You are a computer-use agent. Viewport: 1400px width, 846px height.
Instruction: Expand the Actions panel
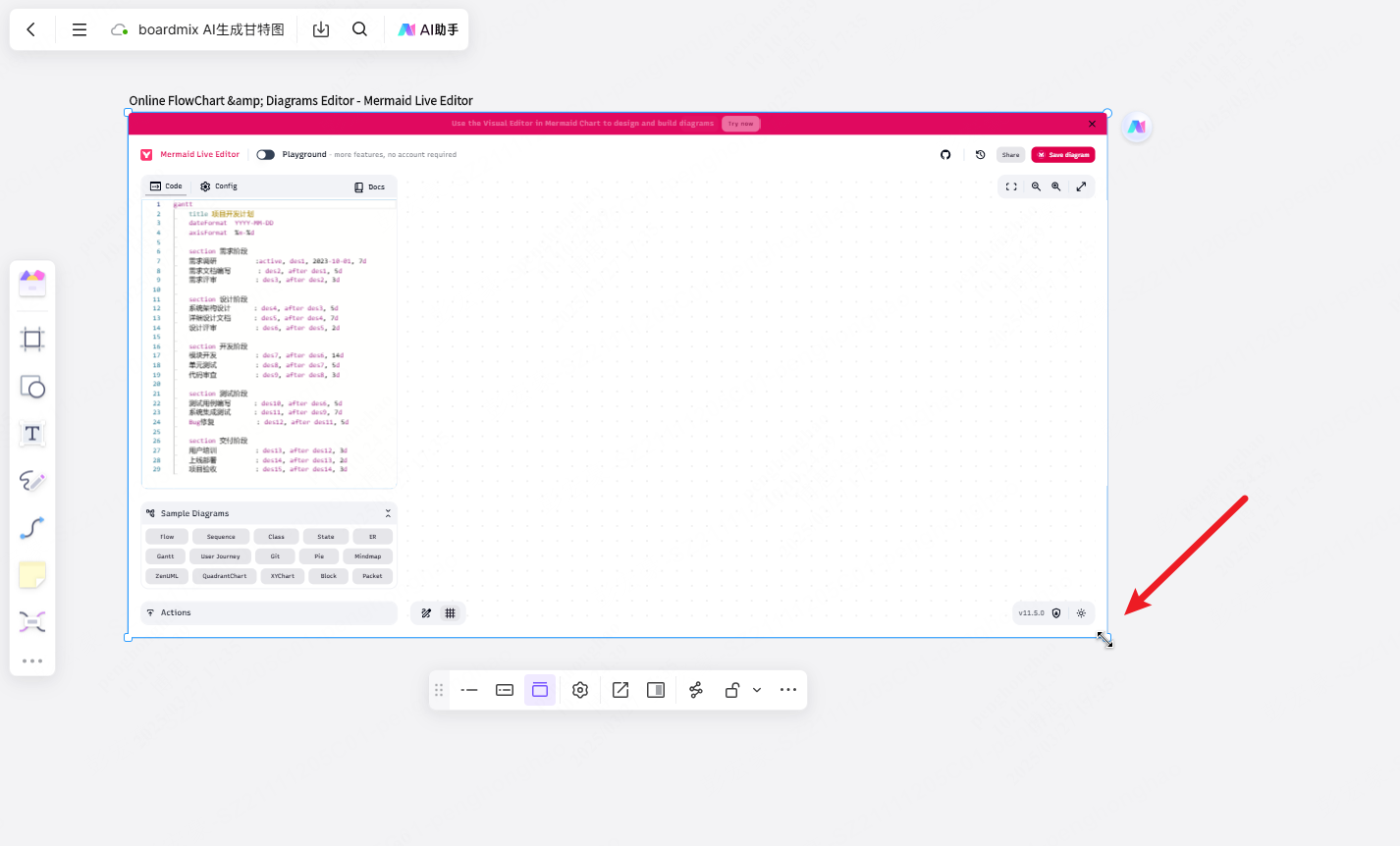point(269,612)
